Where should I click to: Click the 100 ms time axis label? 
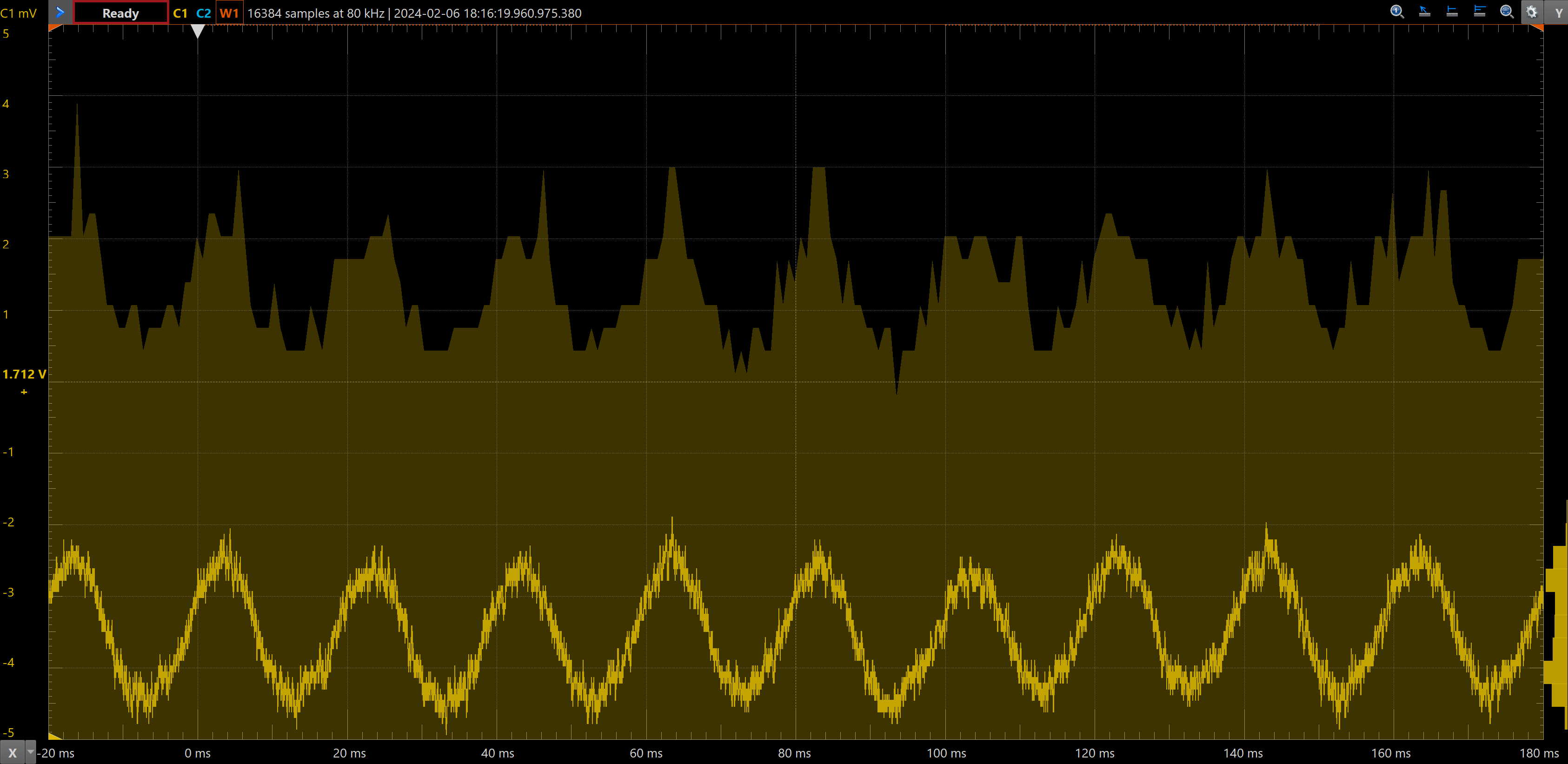(x=946, y=753)
